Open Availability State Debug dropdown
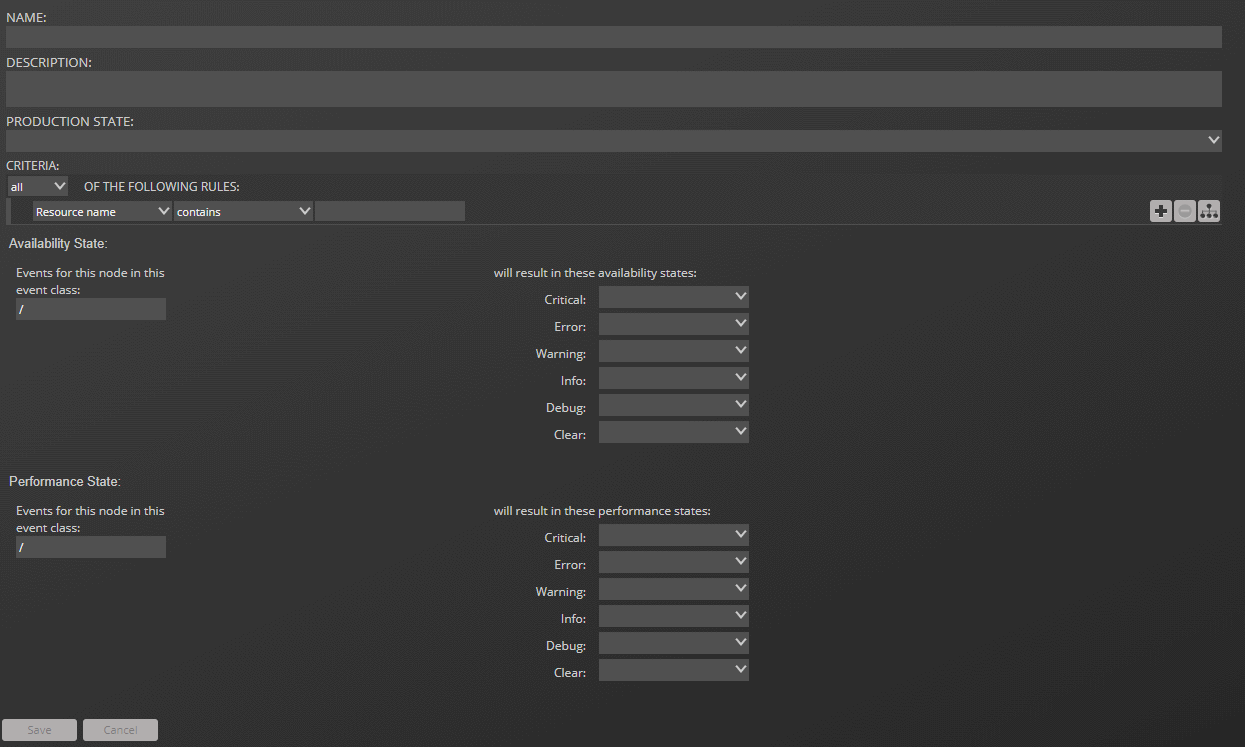 (674, 405)
